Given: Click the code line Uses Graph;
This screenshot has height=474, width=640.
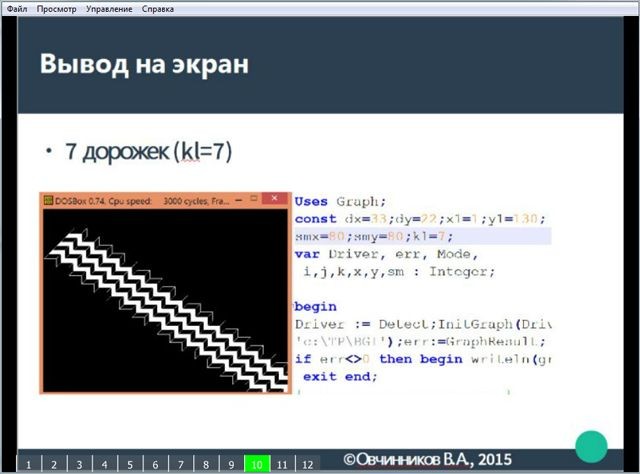Looking at the screenshot, I should pos(340,201).
